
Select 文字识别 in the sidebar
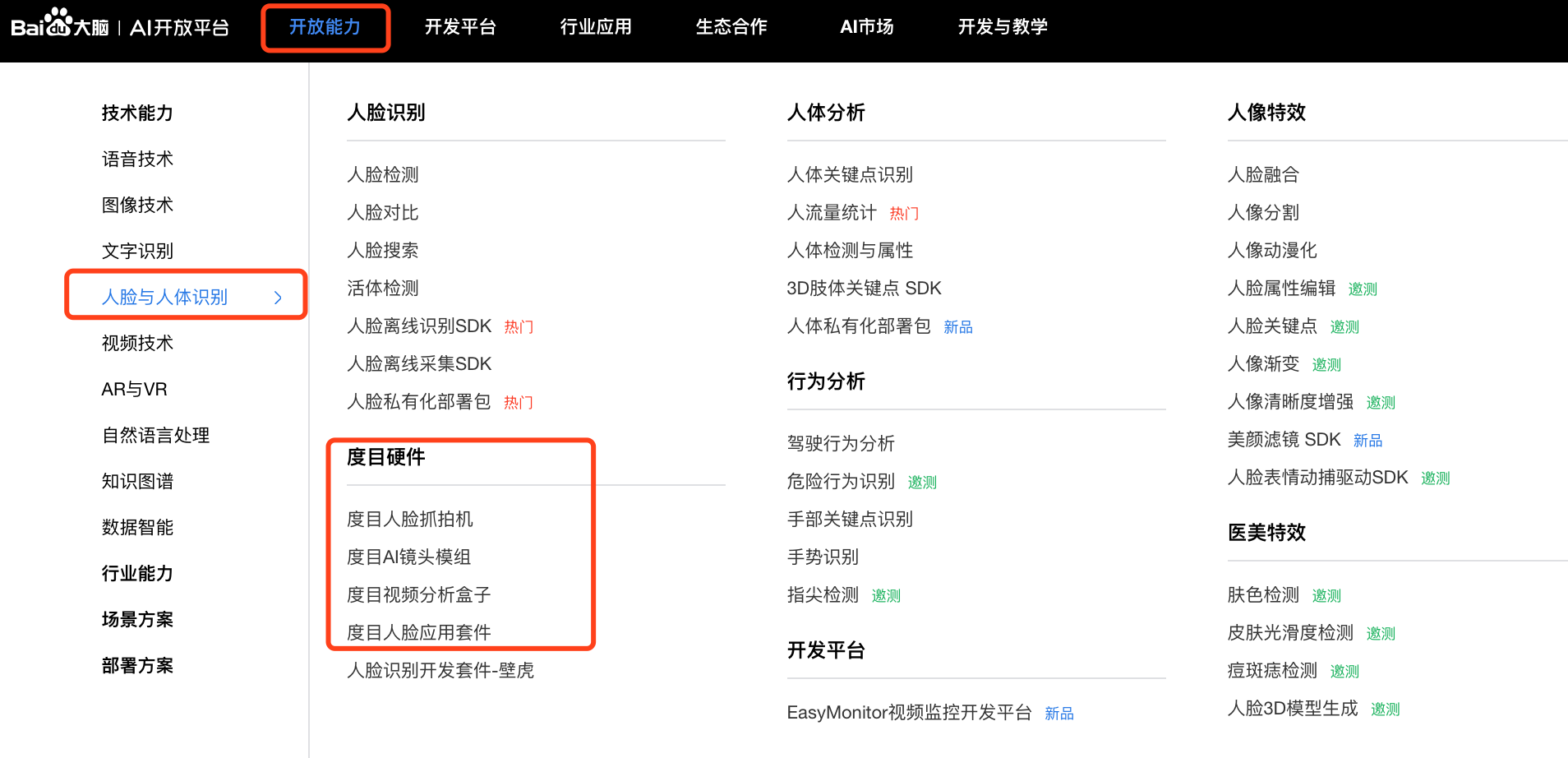tap(137, 251)
